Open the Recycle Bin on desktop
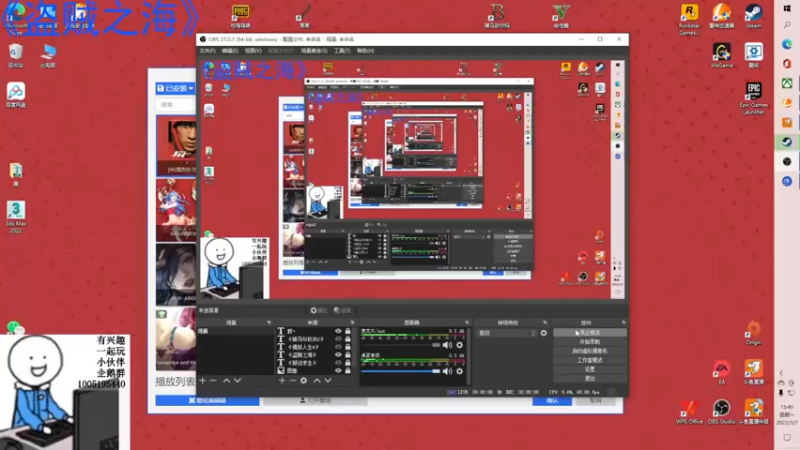The width and height of the screenshot is (800, 450). click(16, 55)
